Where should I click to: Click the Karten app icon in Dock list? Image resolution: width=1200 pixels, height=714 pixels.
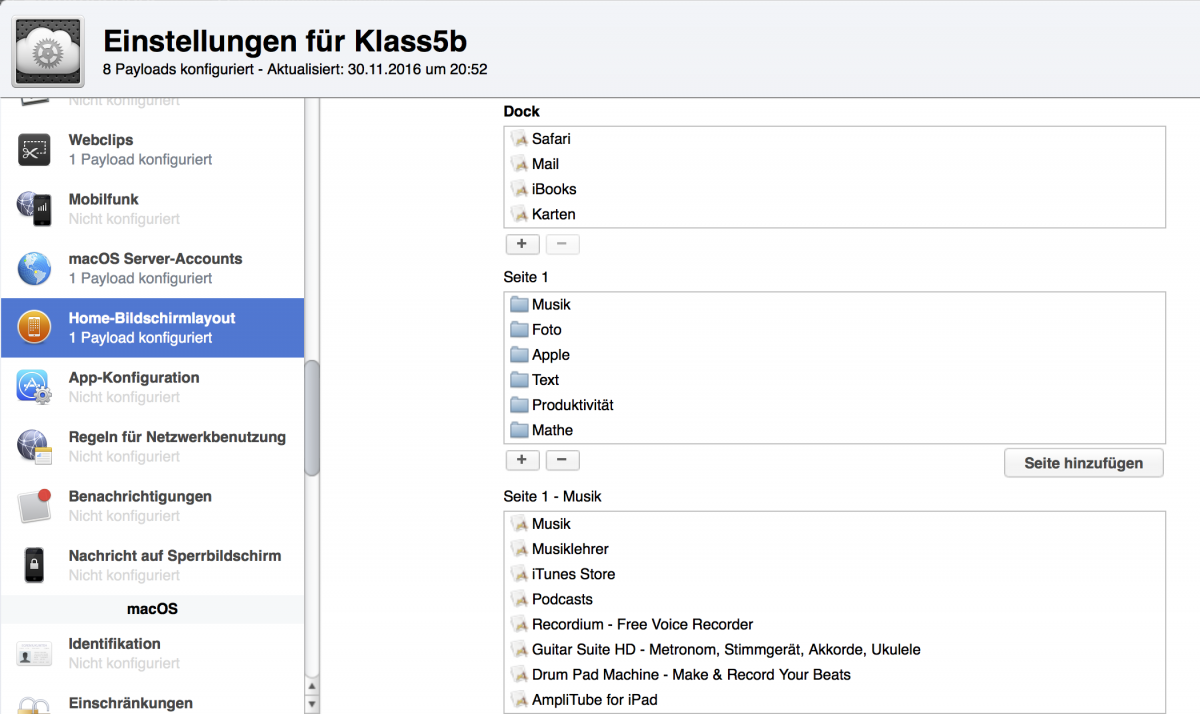519,214
